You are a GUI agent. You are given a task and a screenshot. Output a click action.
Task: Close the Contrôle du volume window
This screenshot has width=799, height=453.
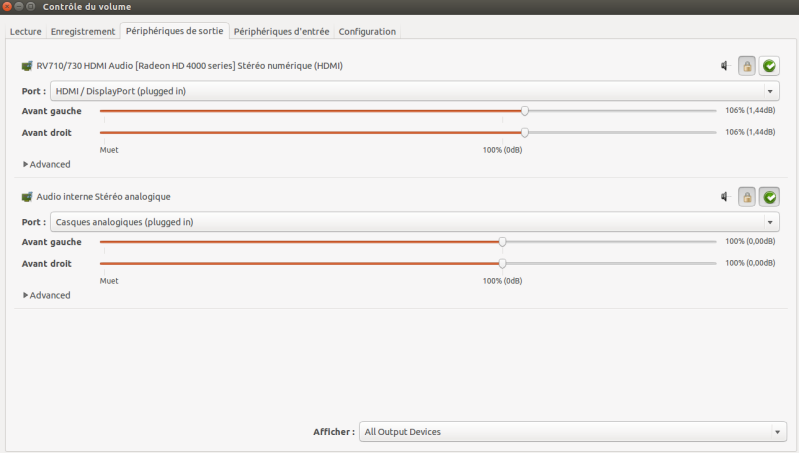click(x=7, y=6)
